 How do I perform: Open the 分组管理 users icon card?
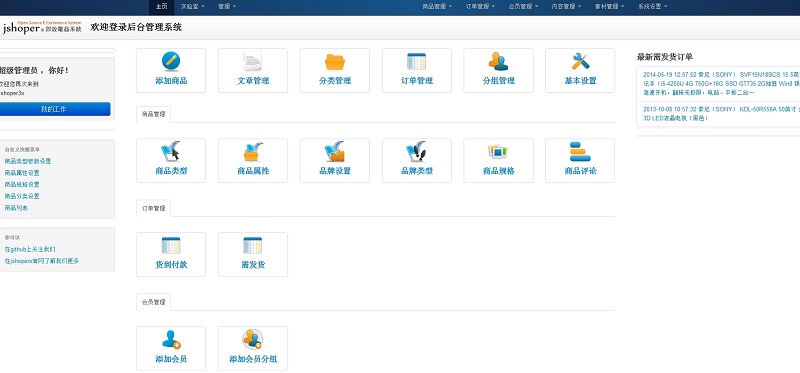coord(498,70)
